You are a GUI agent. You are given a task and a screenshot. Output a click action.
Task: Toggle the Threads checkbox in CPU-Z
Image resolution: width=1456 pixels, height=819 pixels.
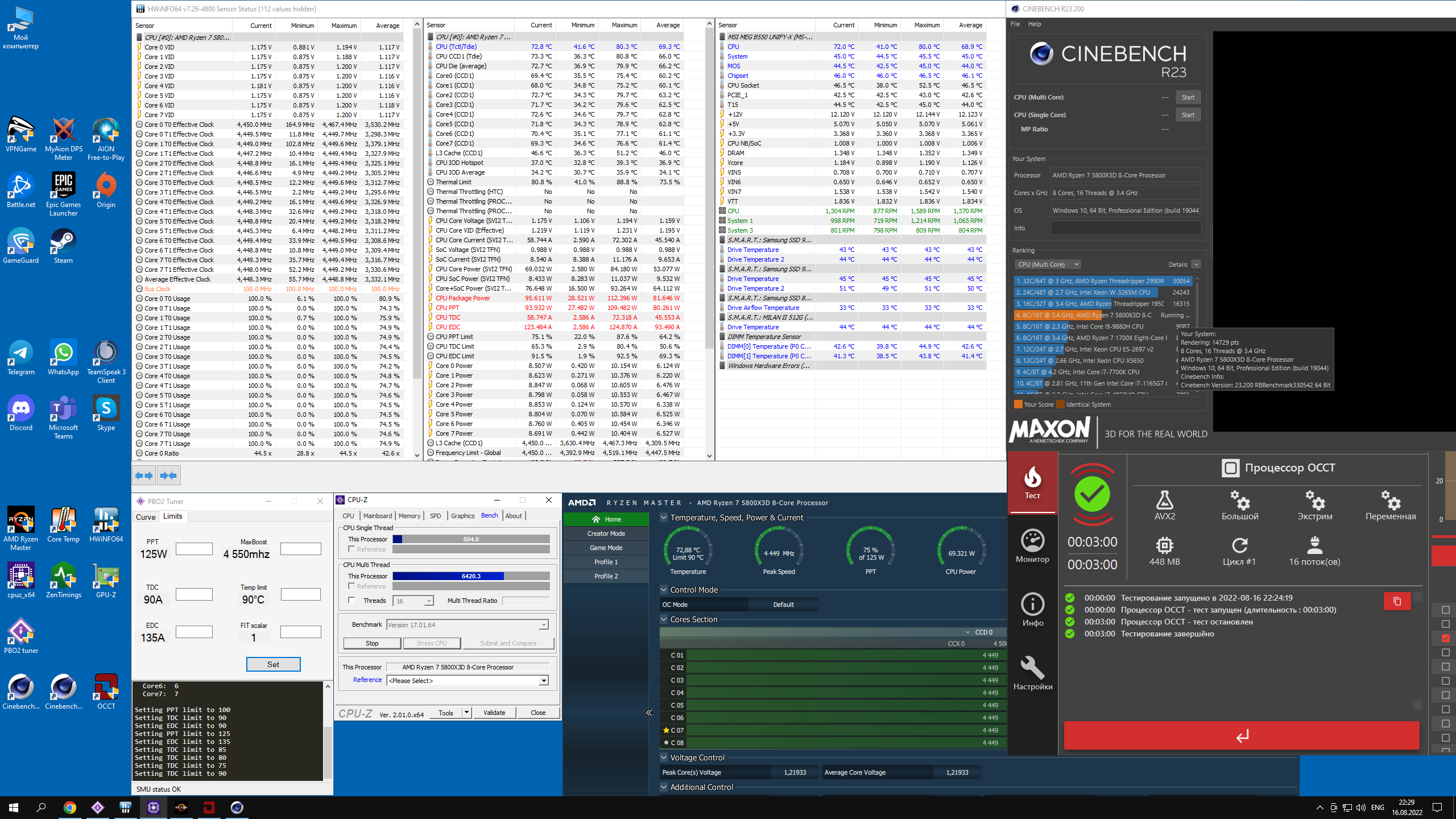351,601
